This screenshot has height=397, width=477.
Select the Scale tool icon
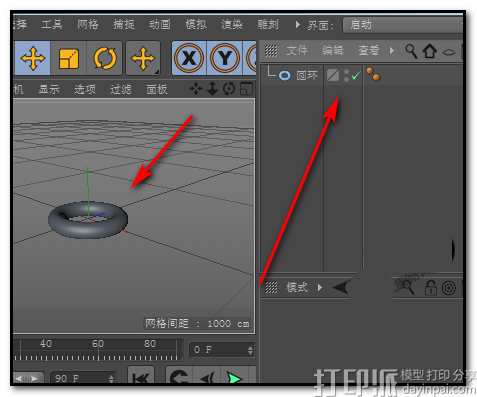pos(69,58)
